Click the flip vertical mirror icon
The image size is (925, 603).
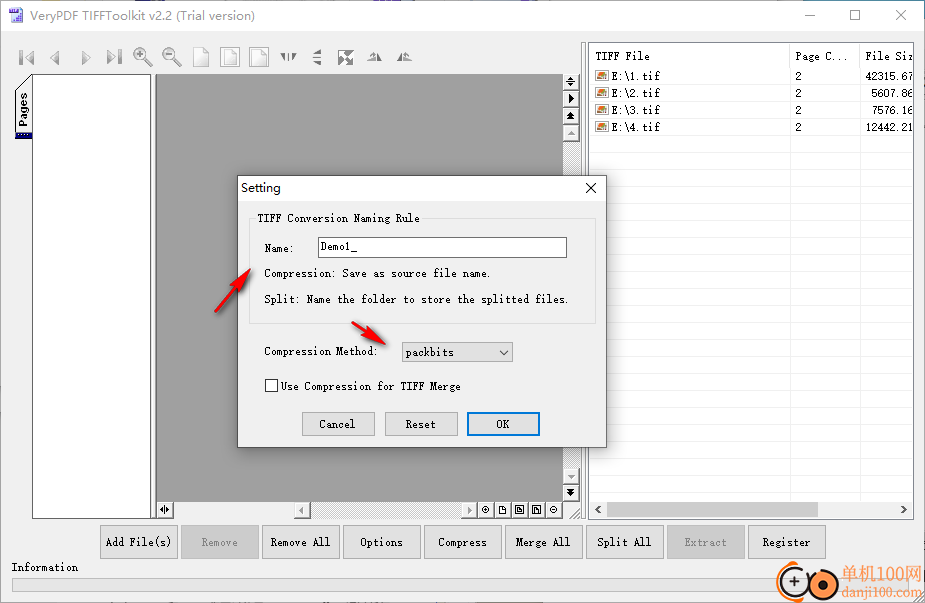[x=317, y=57]
